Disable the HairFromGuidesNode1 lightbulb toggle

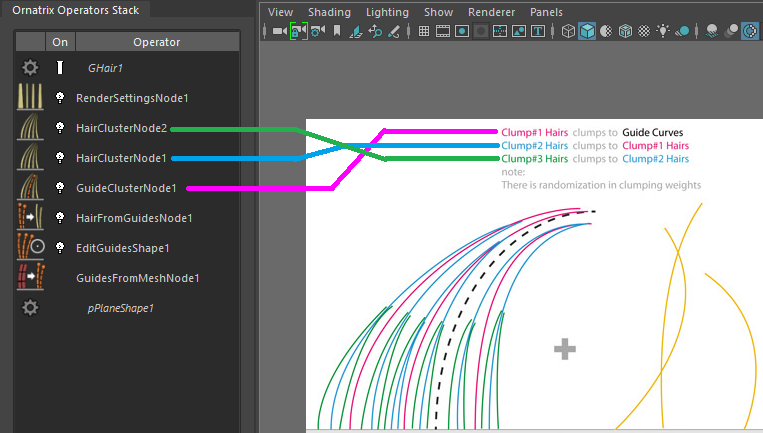click(60, 218)
